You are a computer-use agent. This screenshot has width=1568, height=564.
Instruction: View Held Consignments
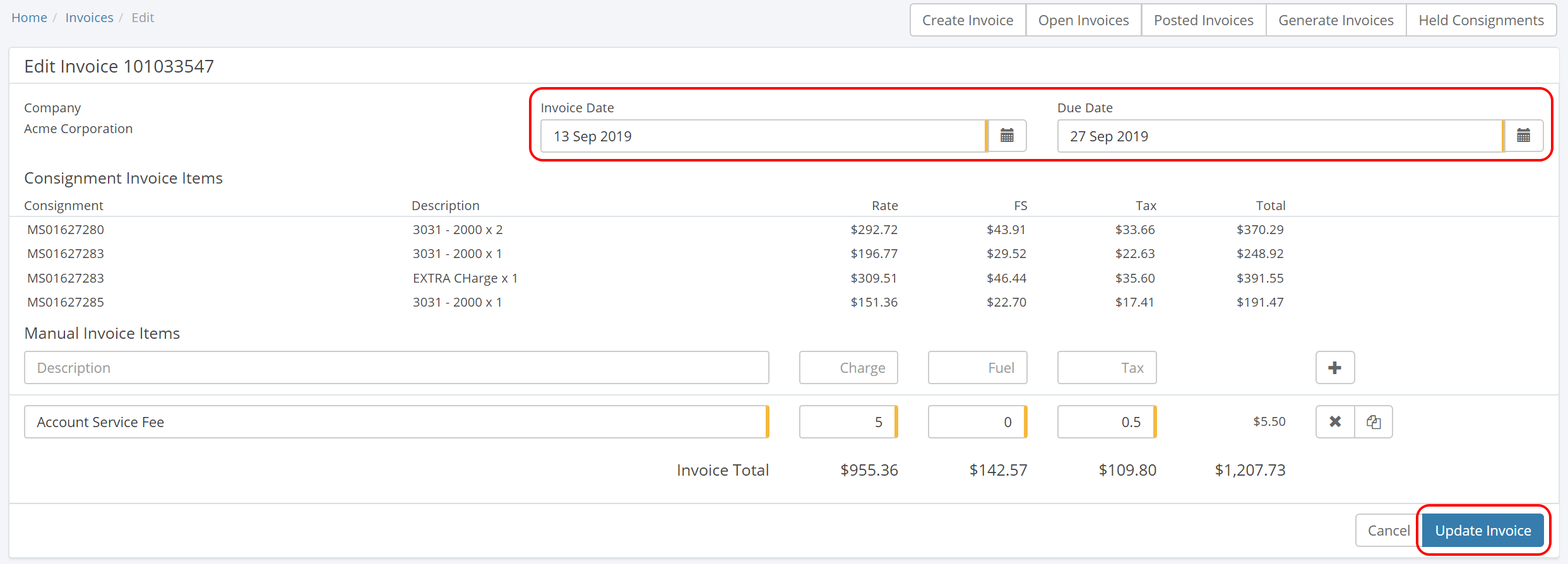(1481, 20)
